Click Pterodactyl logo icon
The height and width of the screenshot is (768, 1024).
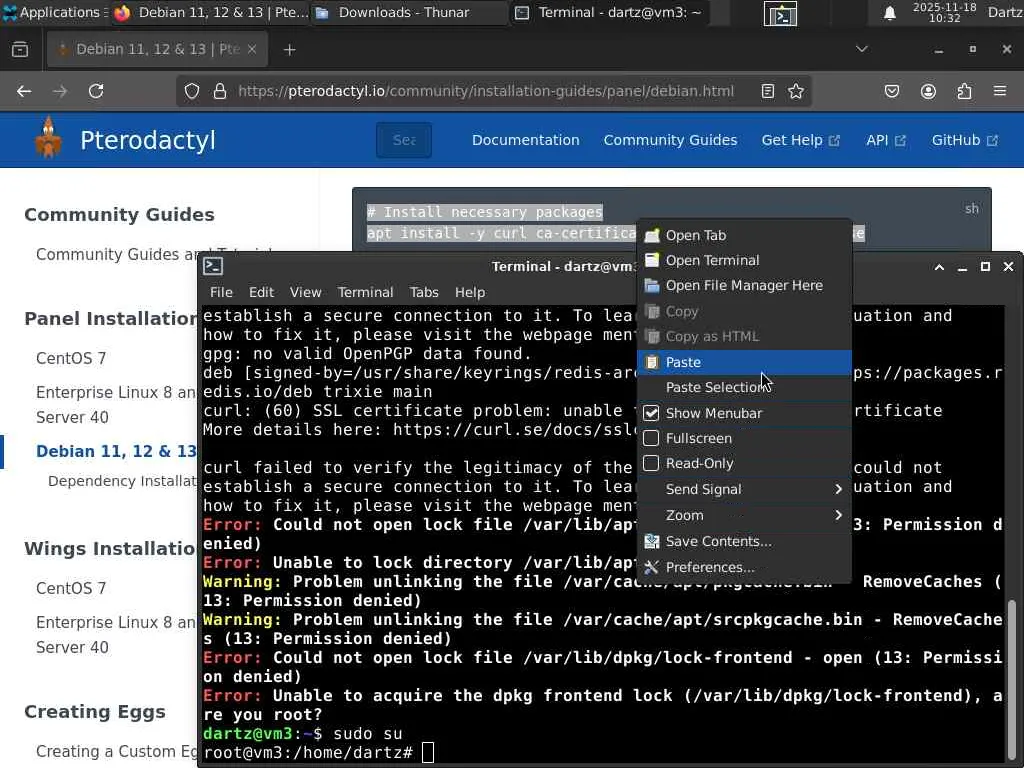pyautogui.click(x=48, y=138)
